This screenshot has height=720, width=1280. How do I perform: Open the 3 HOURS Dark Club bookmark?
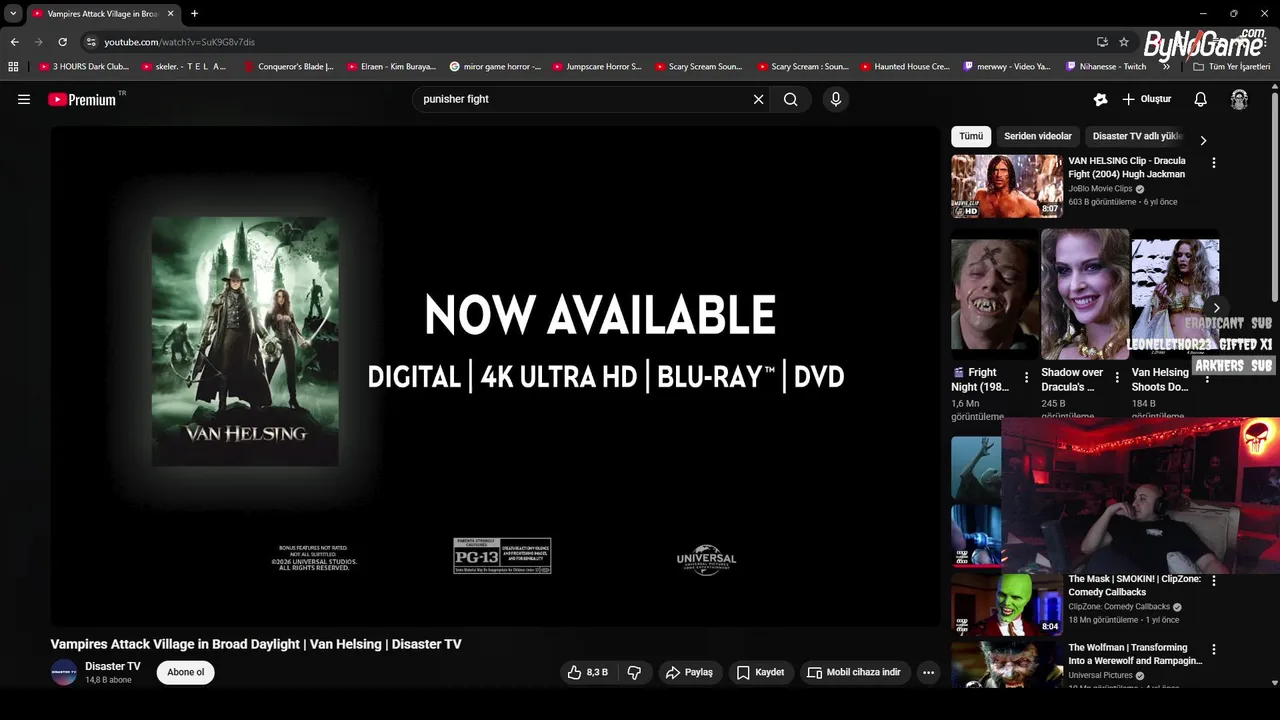[x=84, y=67]
